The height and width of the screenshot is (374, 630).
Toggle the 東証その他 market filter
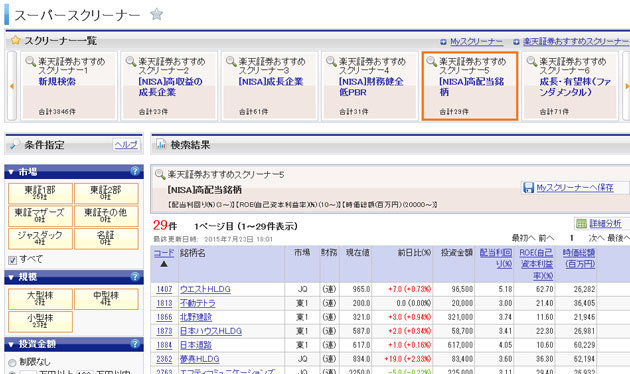[x=106, y=216]
